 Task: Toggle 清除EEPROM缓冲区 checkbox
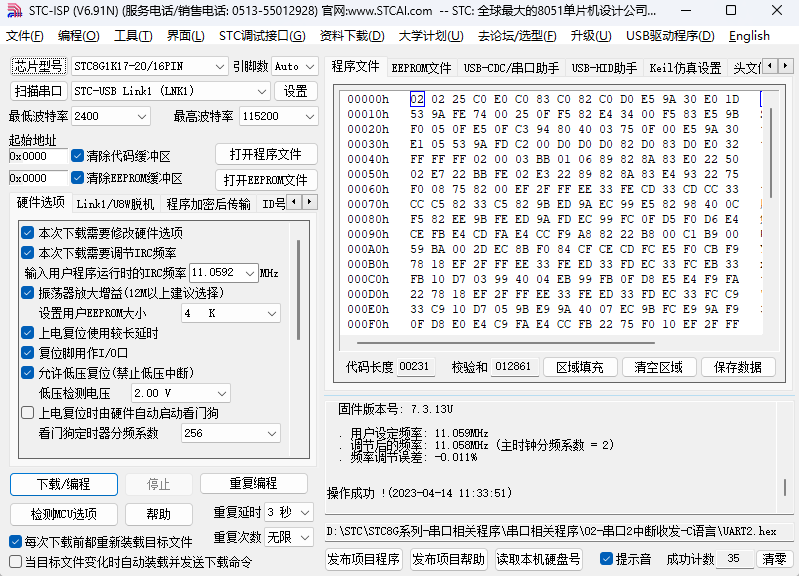pos(77,177)
